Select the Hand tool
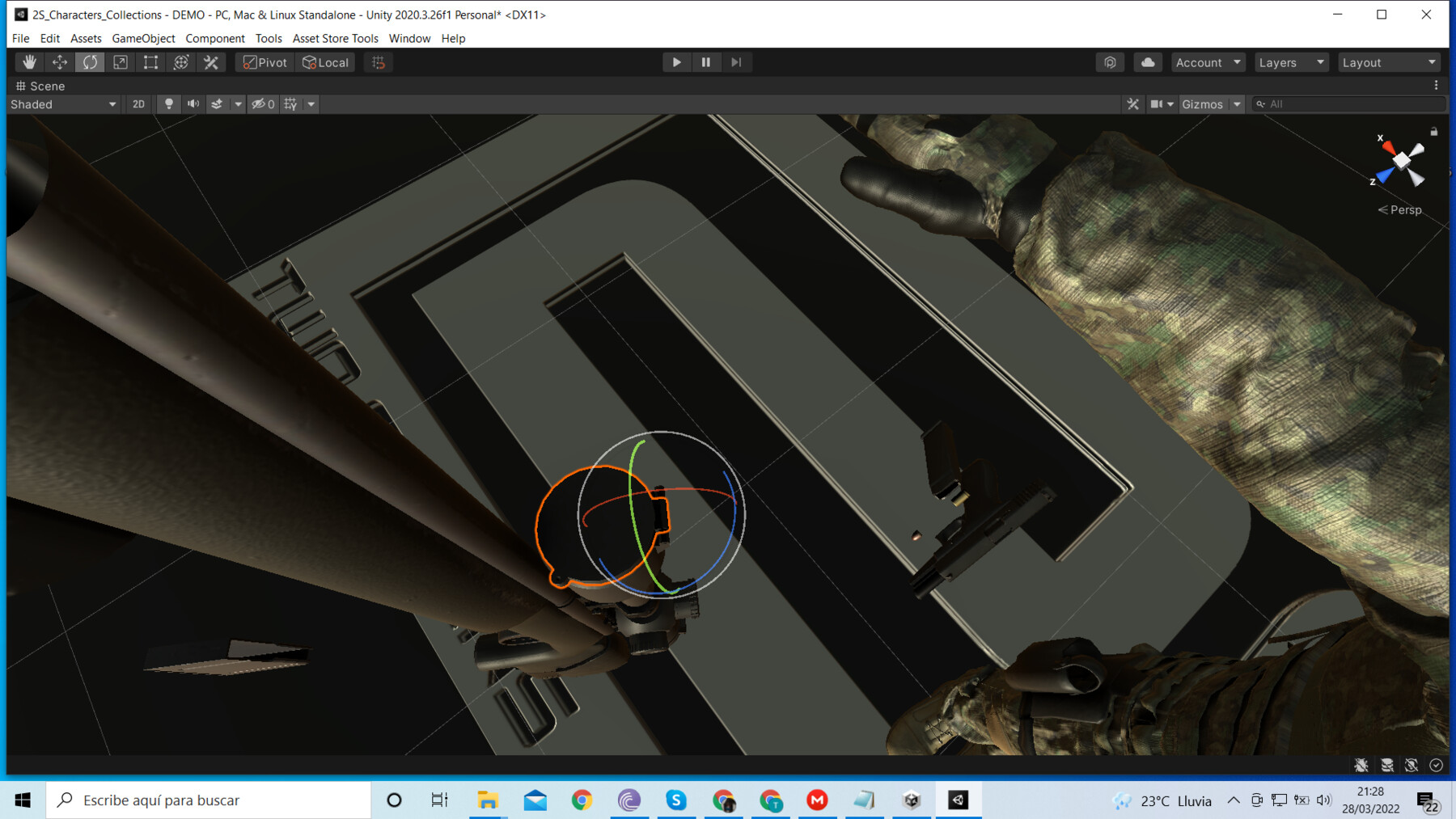The image size is (1456, 819). click(x=29, y=62)
